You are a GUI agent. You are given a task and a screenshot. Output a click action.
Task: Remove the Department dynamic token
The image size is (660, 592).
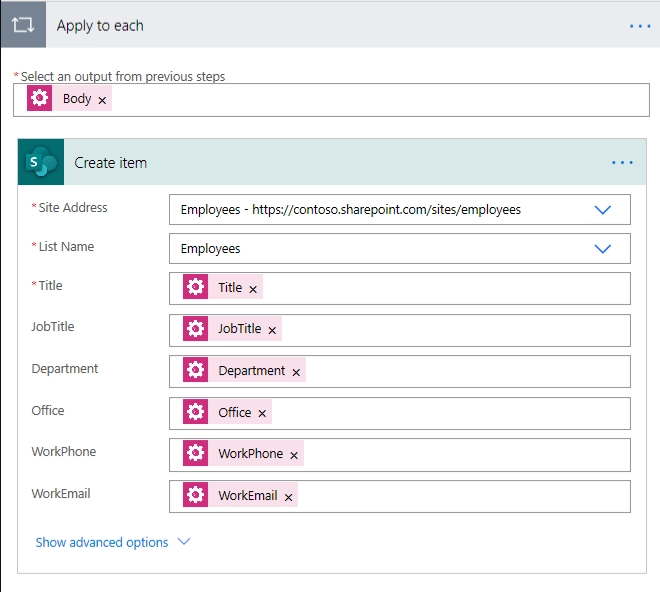(296, 372)
